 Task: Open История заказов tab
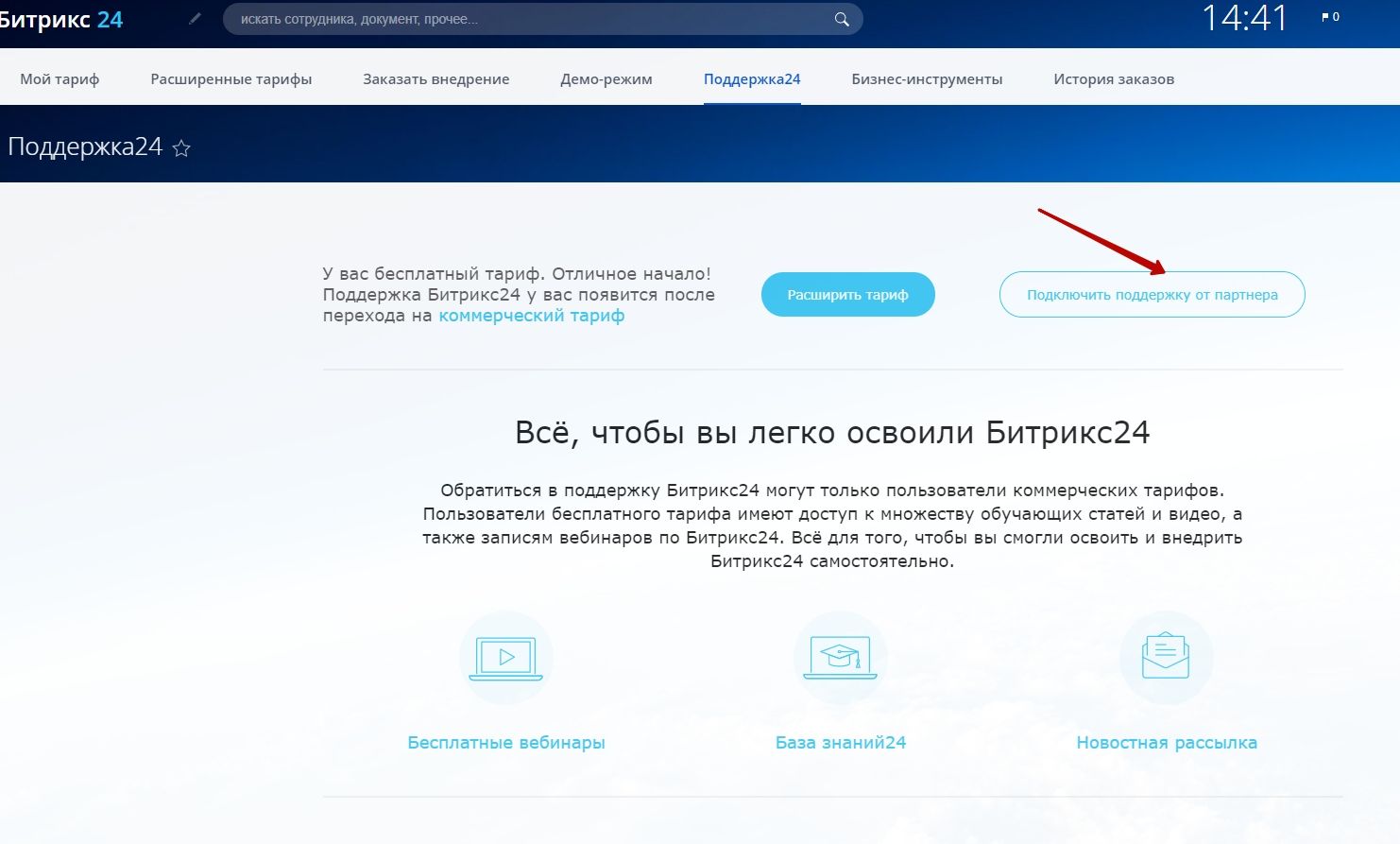pos(1114,79)
